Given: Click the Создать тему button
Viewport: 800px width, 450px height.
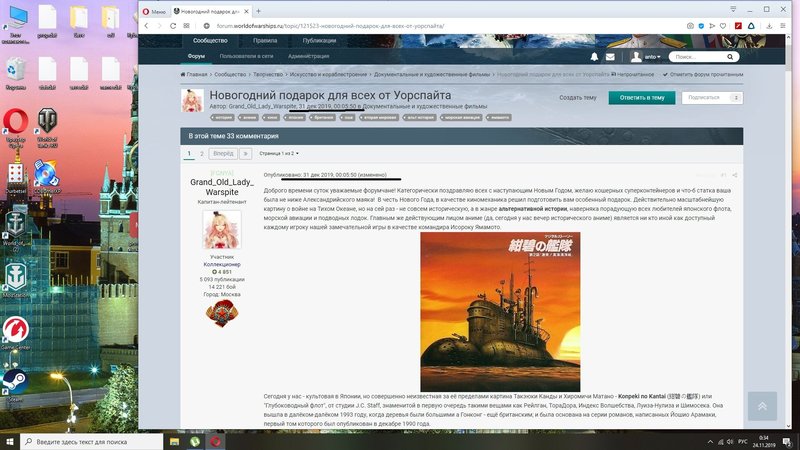Looking at the screenshot, I should click(578, 97).
